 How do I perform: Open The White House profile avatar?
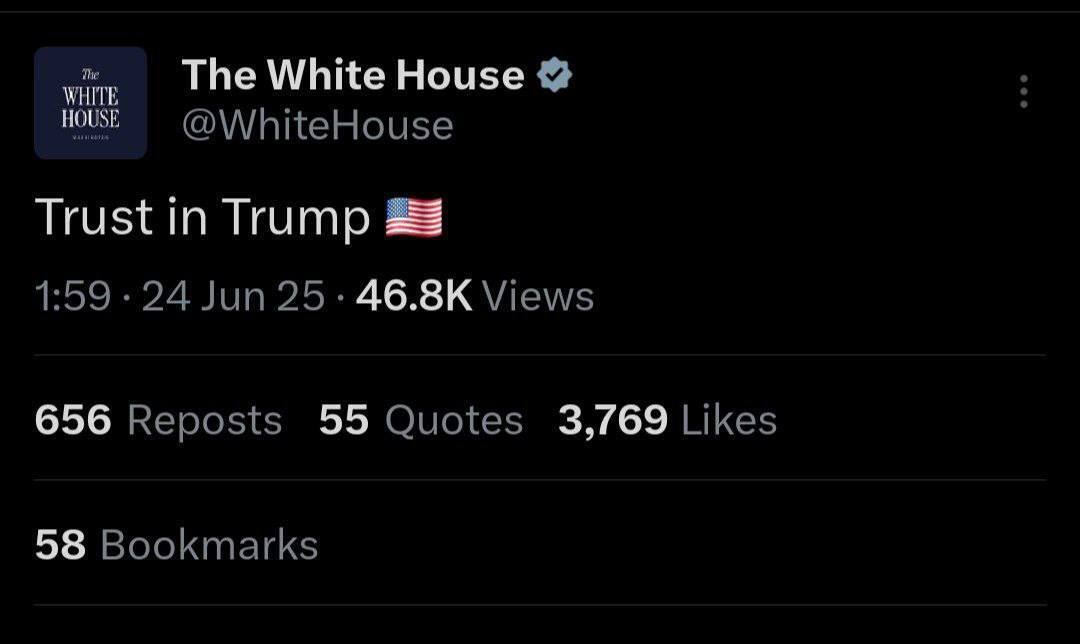[91, 103]
